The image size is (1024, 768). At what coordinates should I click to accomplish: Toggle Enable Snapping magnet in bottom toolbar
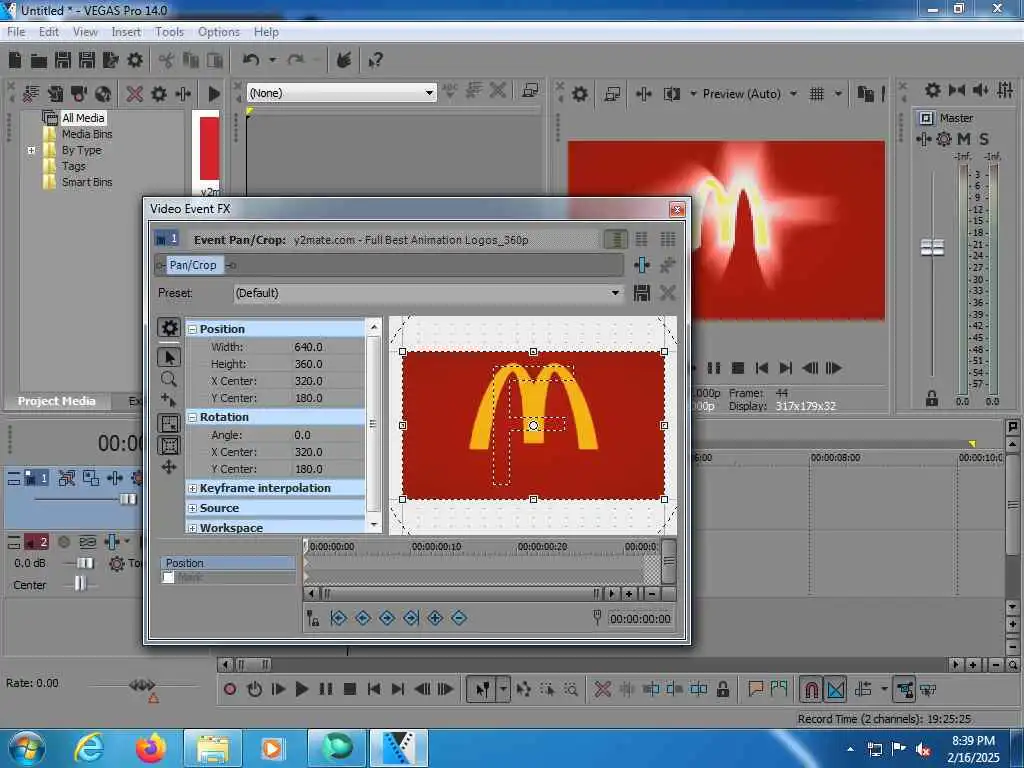tap(811, 689)
